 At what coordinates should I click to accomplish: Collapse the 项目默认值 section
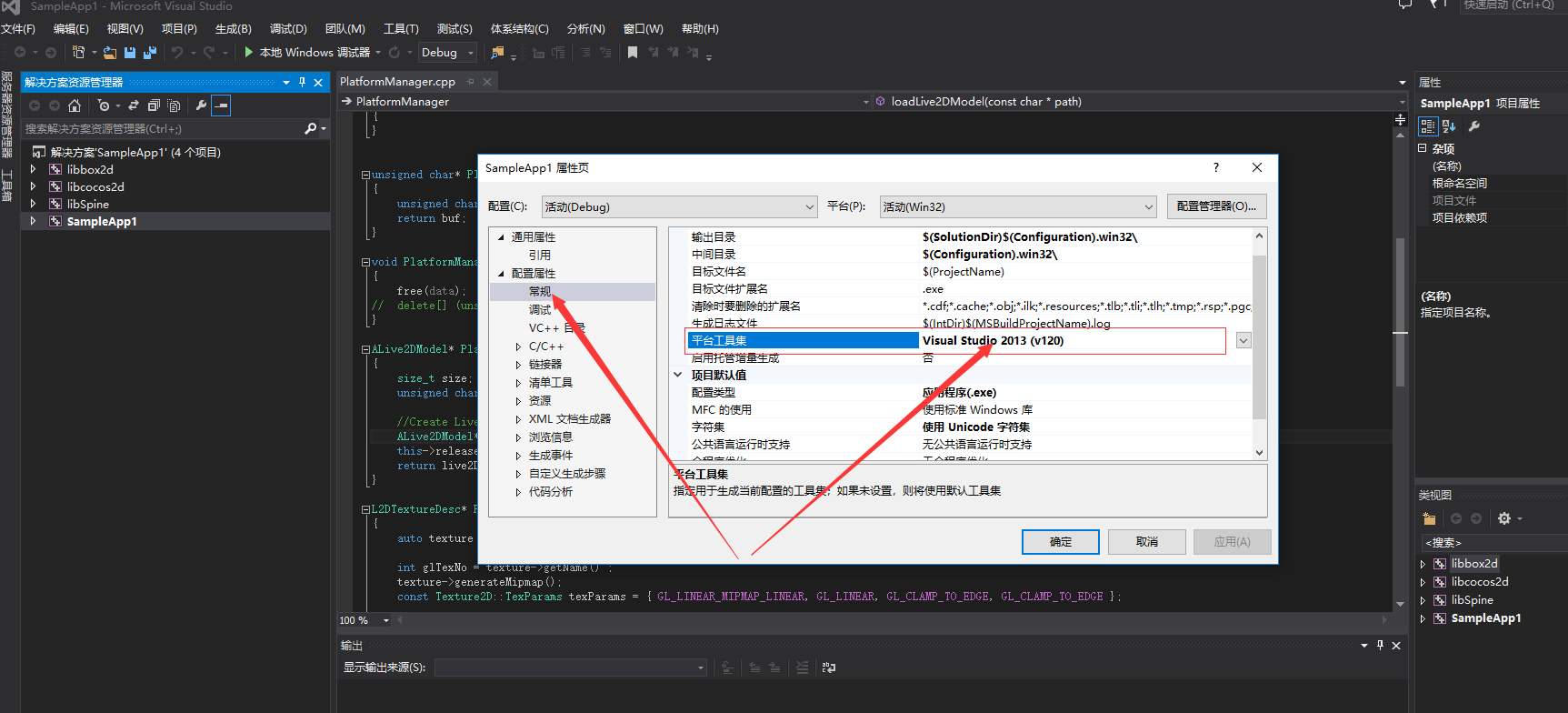pyautogui.click(x=677, y=375)
